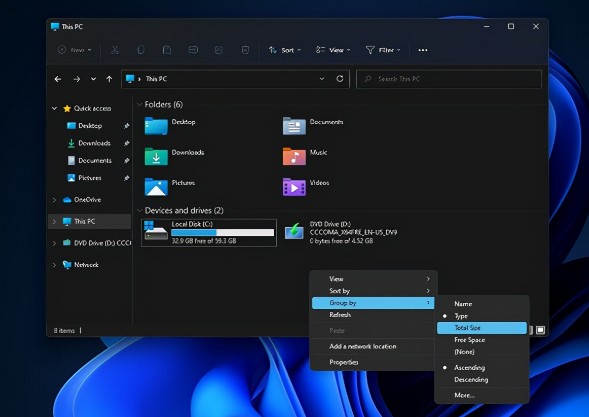The width and height of the screenshot is (589, 417).
Task: Open sidebar Pictures quick access item
Action: [89, 178]
